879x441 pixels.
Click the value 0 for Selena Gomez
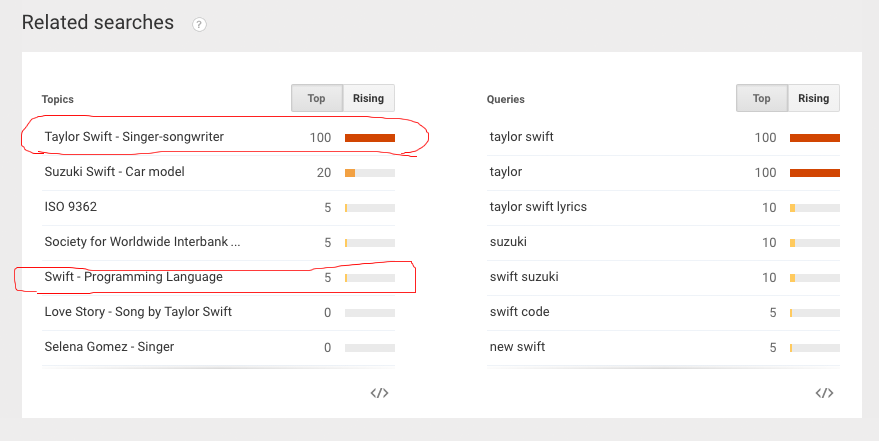(327, 347)
